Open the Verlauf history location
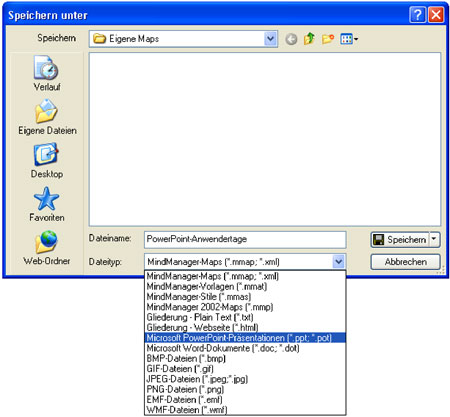This screenshot has width=450, height=417. 47,74
